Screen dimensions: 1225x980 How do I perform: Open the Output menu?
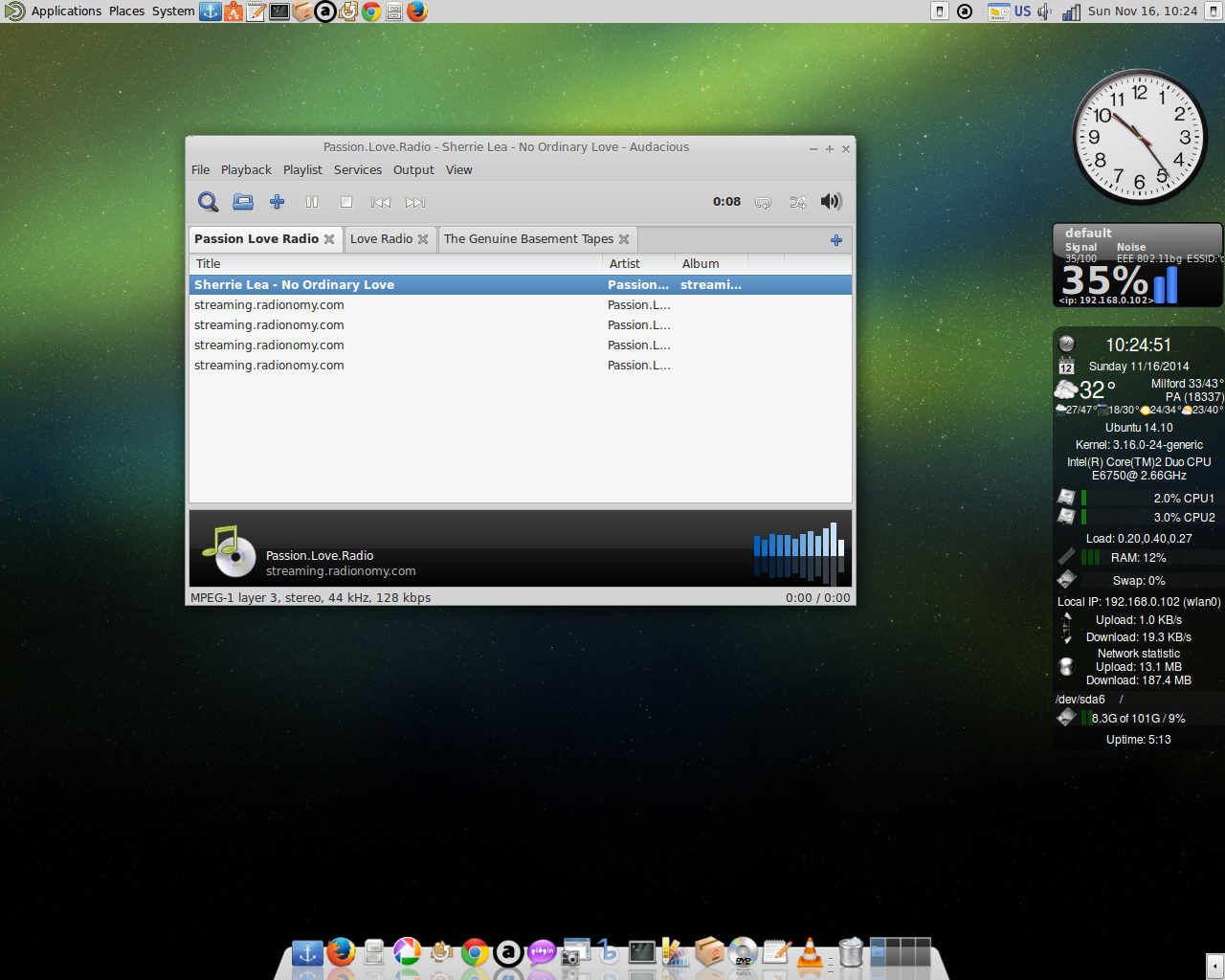point(413,169)
